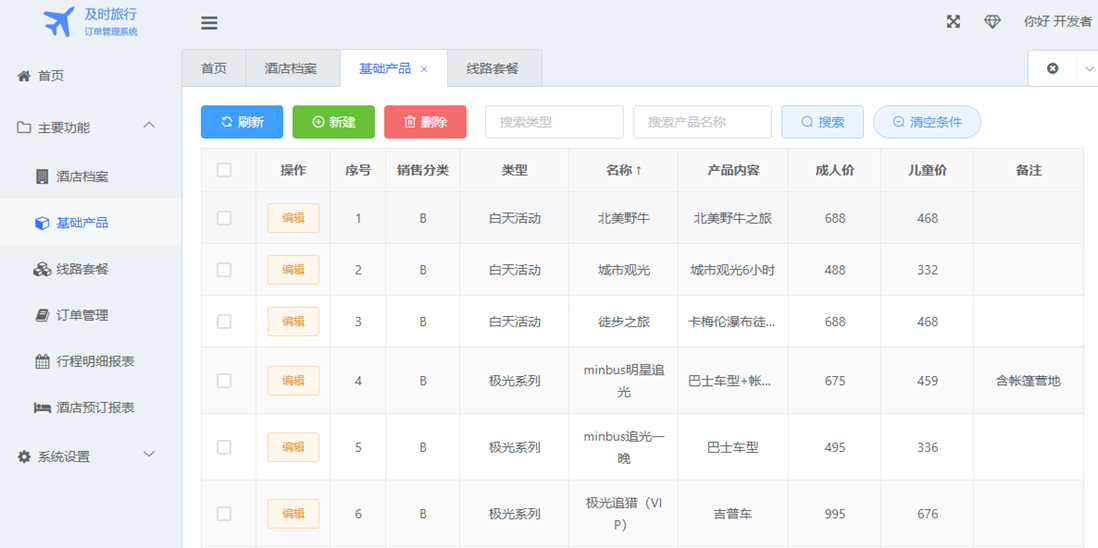The height and width of the screenshot is (548, 1098).
Task: Click the 儿童价 column header
Action: point(927,170)
